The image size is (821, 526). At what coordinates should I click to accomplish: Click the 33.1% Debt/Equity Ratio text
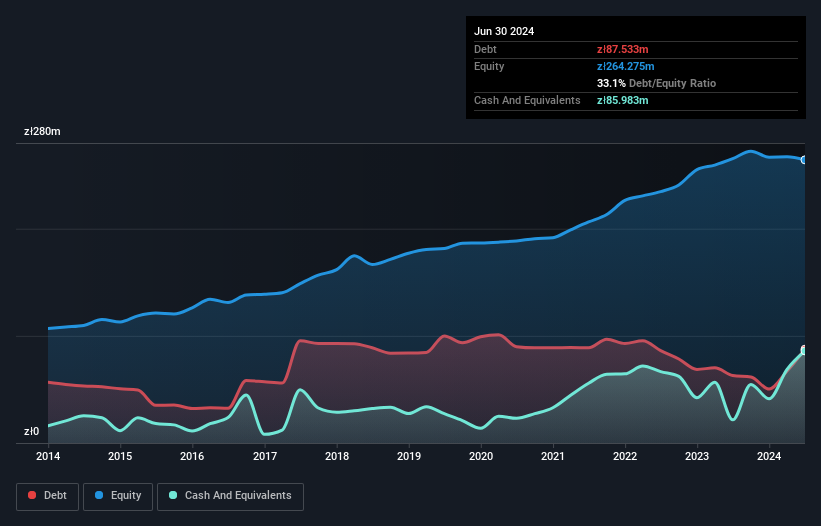point(656,83)
